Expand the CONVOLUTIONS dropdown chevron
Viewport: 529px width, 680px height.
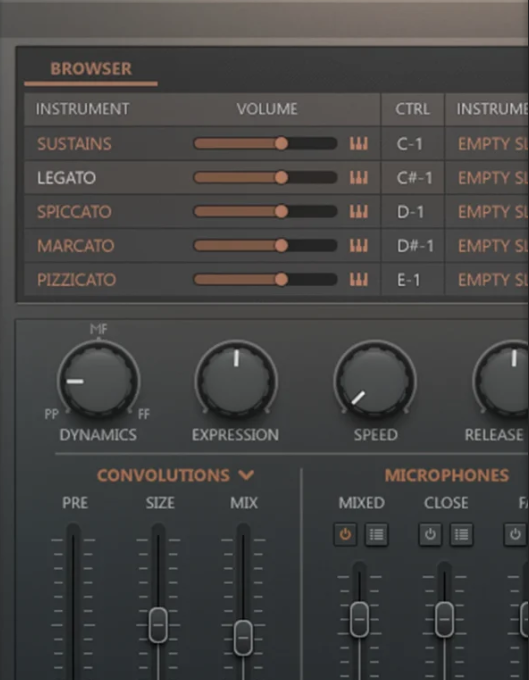[x=246, y=475]
